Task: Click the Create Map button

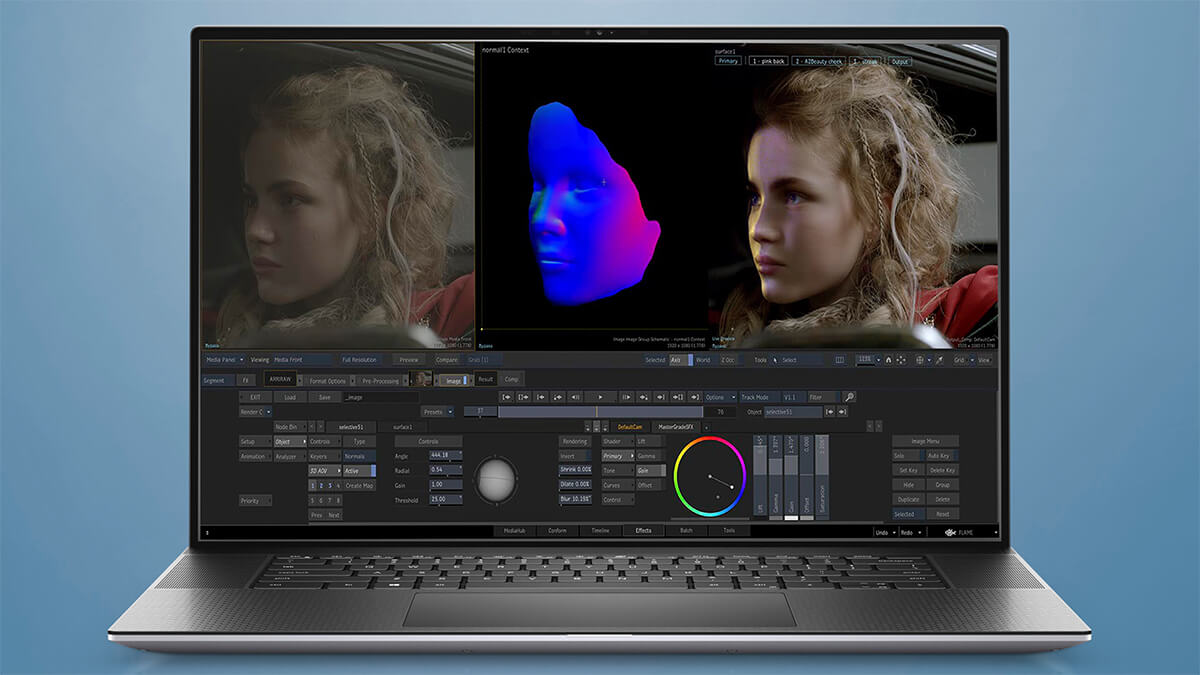Action: click(x=359, y=485)
